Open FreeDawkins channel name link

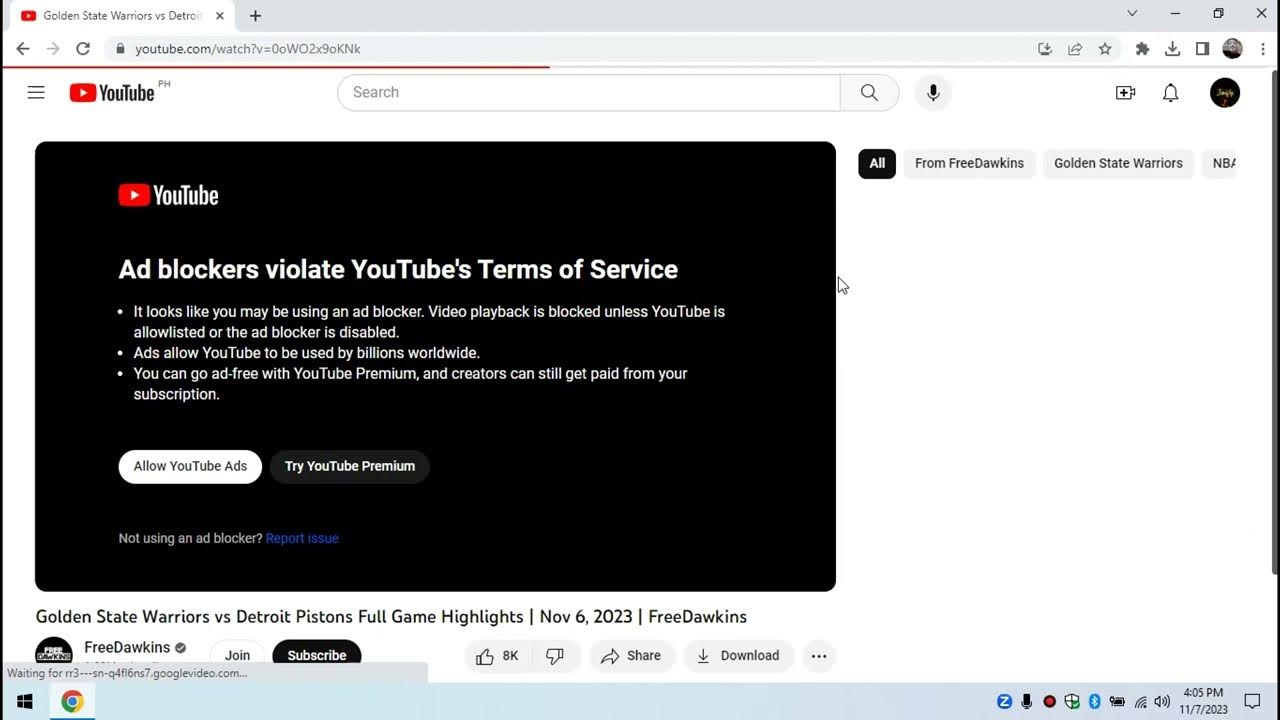click(x=127, y=647)
